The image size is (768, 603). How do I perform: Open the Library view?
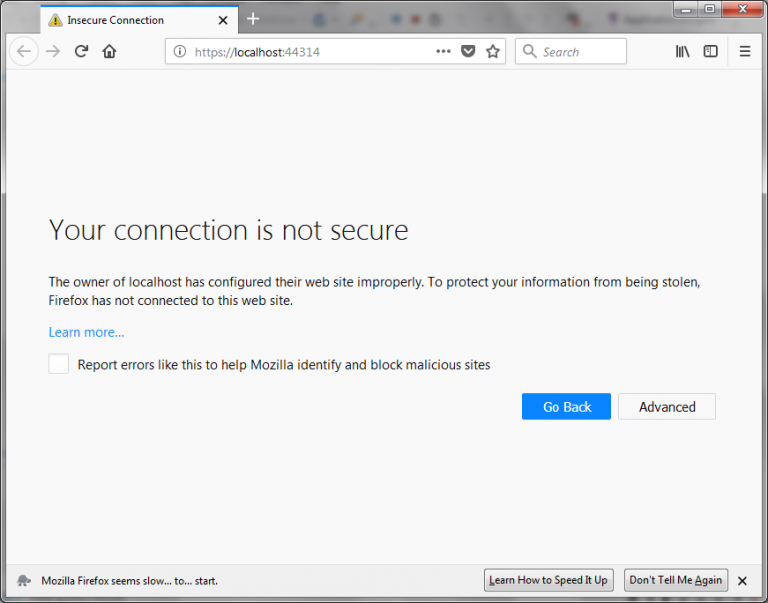[x=683, y=52]
